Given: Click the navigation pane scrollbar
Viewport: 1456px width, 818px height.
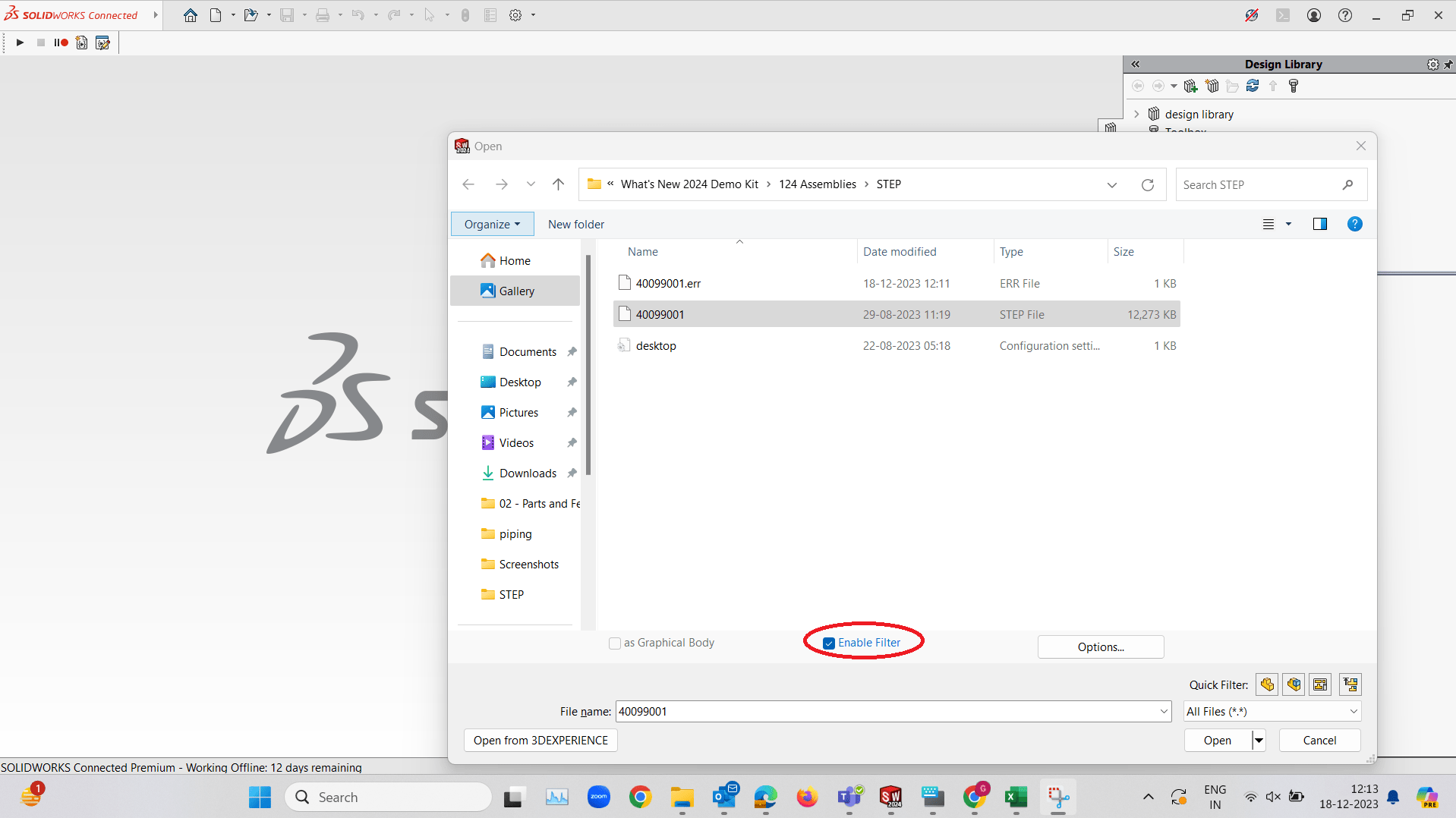Looking at the screenshot, I should point(588,366).
